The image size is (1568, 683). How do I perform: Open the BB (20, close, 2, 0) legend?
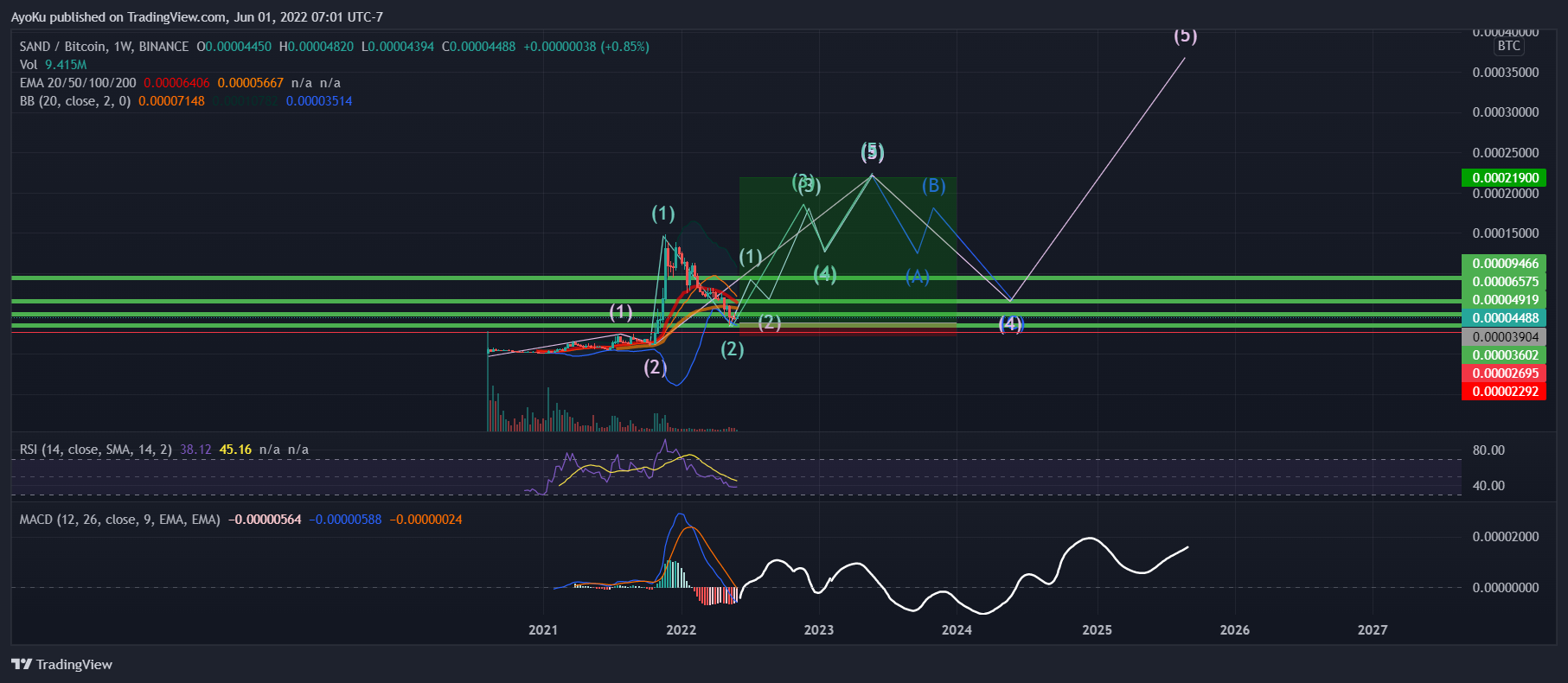coord(75,101)
